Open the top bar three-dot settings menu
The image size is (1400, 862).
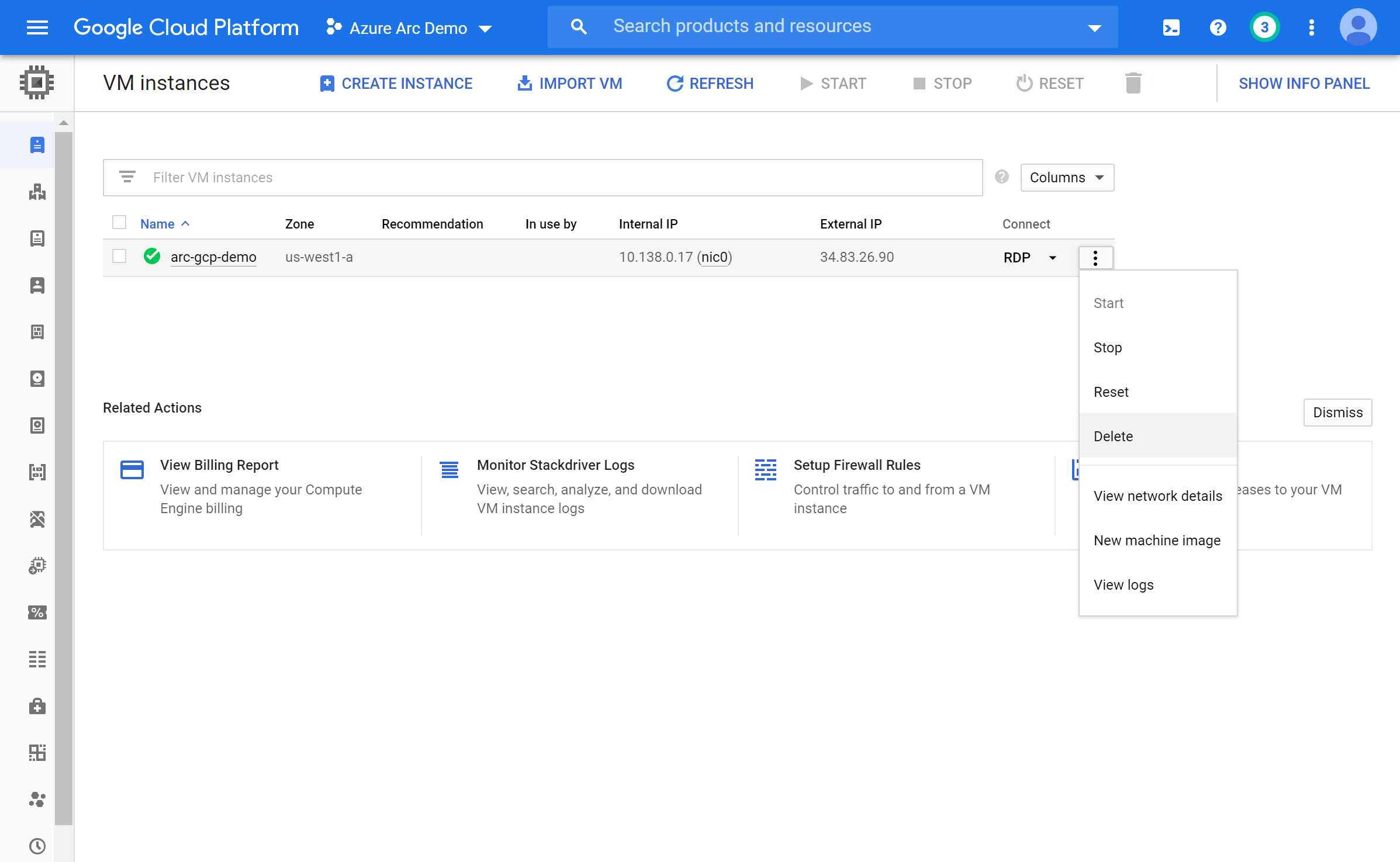click(x=1312, y=27)
